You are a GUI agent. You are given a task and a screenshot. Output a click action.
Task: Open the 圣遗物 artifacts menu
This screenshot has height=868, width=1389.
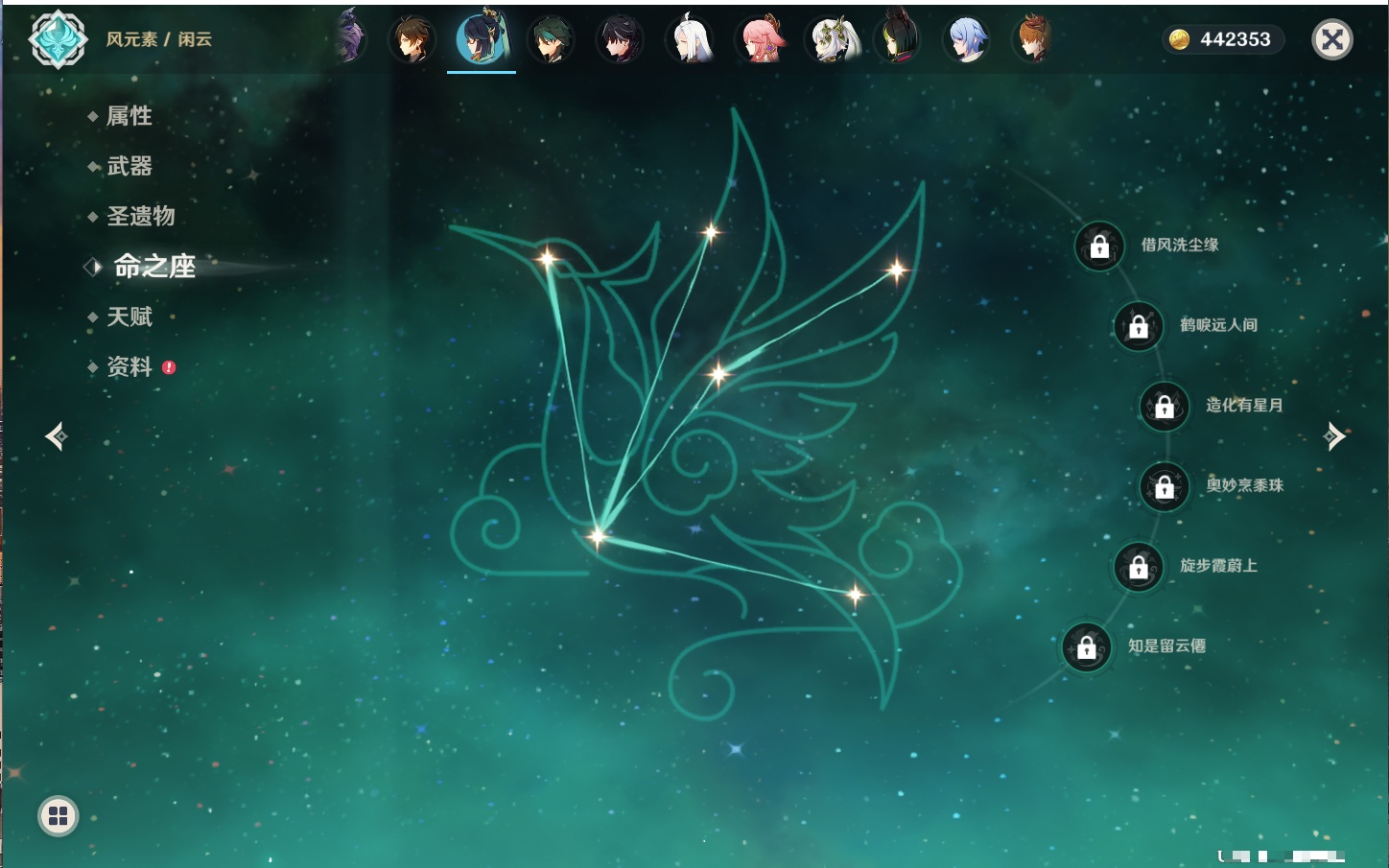pos(141,216)
